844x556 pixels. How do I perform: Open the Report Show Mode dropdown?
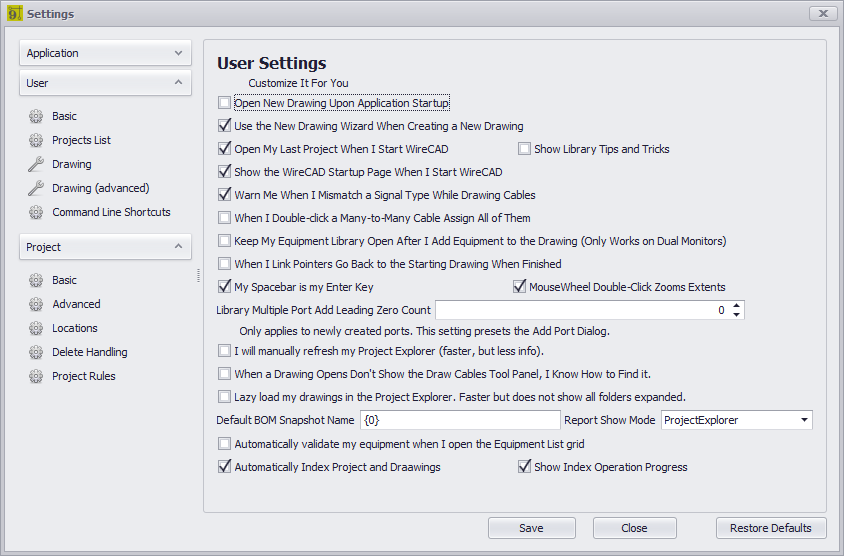804,420
